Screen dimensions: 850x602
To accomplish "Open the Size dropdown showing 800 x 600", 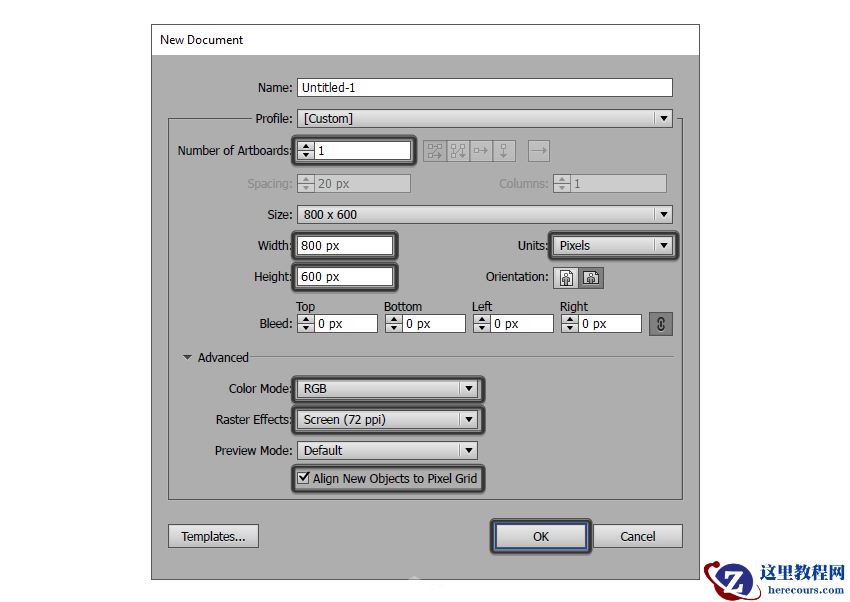I will (485, 215).
